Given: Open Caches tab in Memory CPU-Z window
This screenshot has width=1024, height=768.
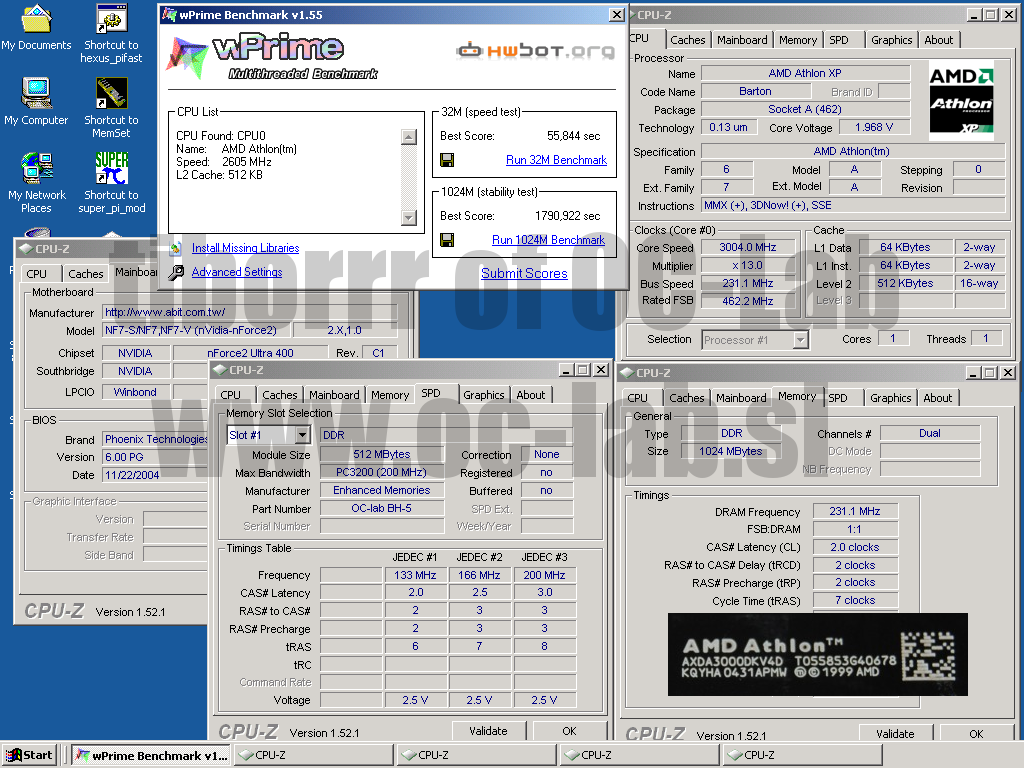Looking at the screenshot, I should [686, 398].
